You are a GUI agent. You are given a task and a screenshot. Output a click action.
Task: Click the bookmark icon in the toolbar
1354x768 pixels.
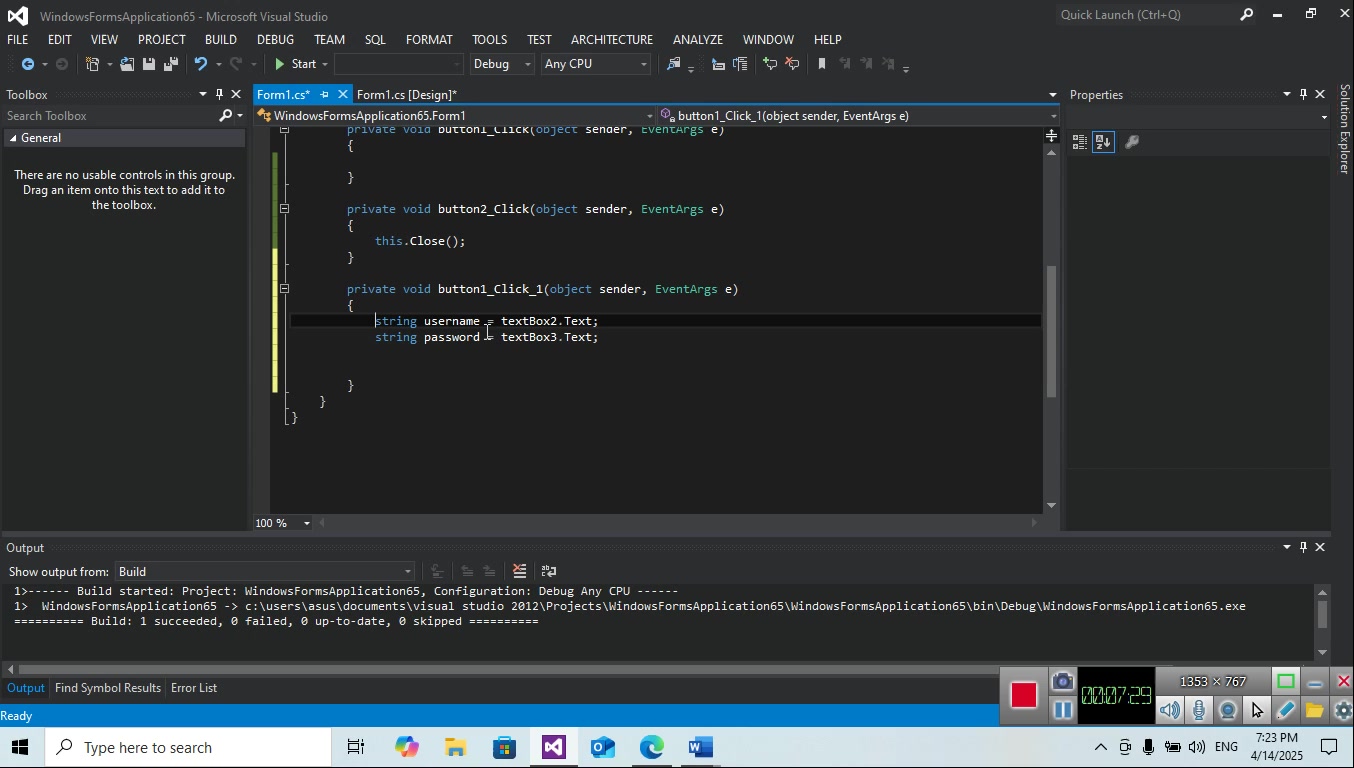tap(822, 64)
